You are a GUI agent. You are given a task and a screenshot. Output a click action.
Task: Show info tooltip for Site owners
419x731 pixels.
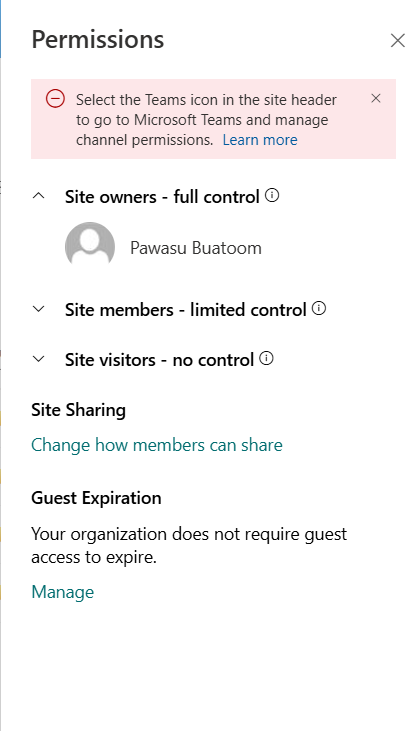272,195
